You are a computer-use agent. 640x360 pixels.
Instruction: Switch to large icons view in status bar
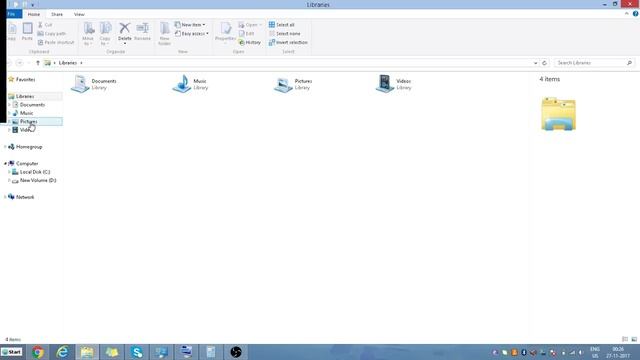tap(634, 339)
